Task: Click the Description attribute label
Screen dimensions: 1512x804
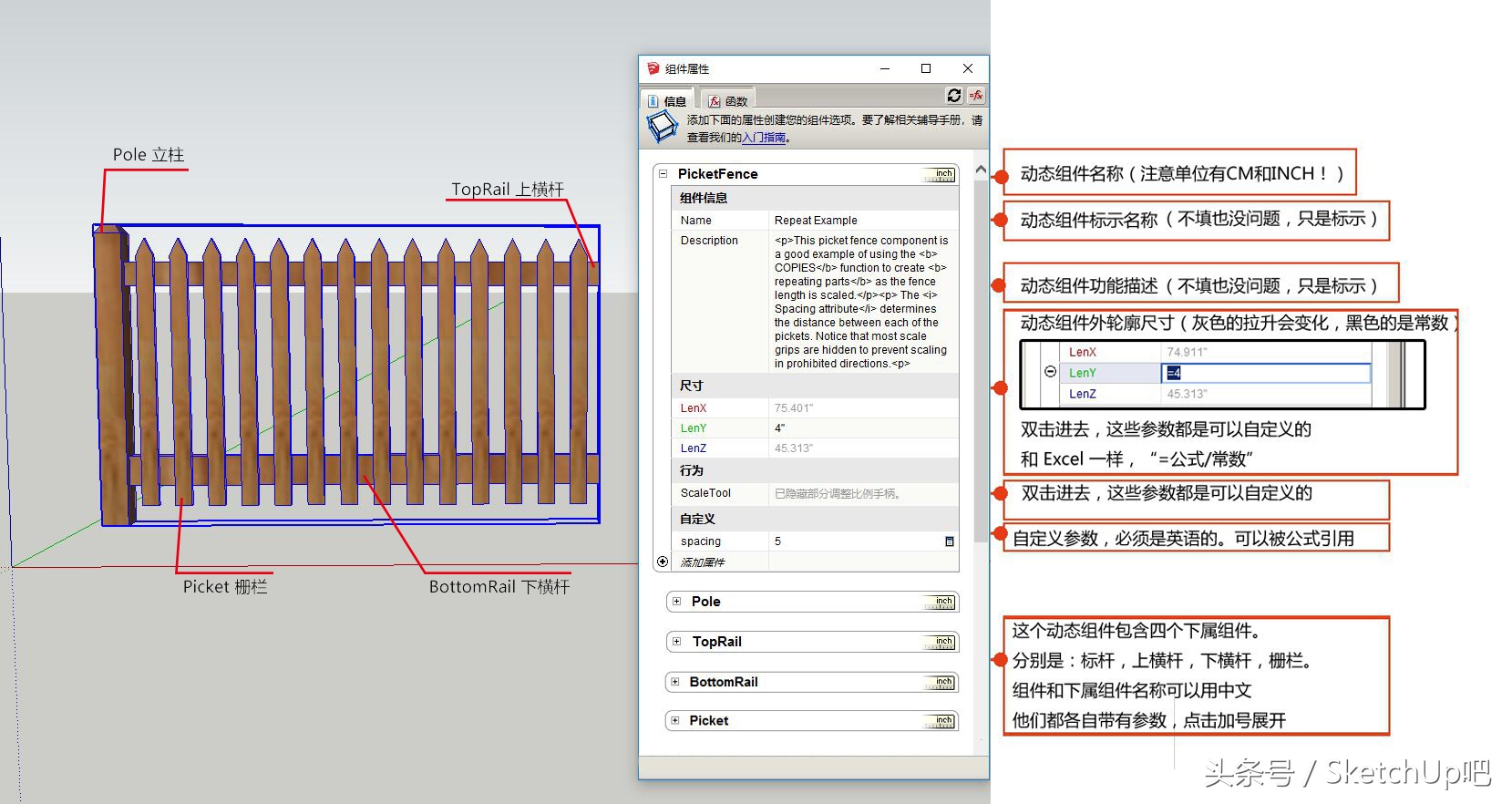Action: 709,241
